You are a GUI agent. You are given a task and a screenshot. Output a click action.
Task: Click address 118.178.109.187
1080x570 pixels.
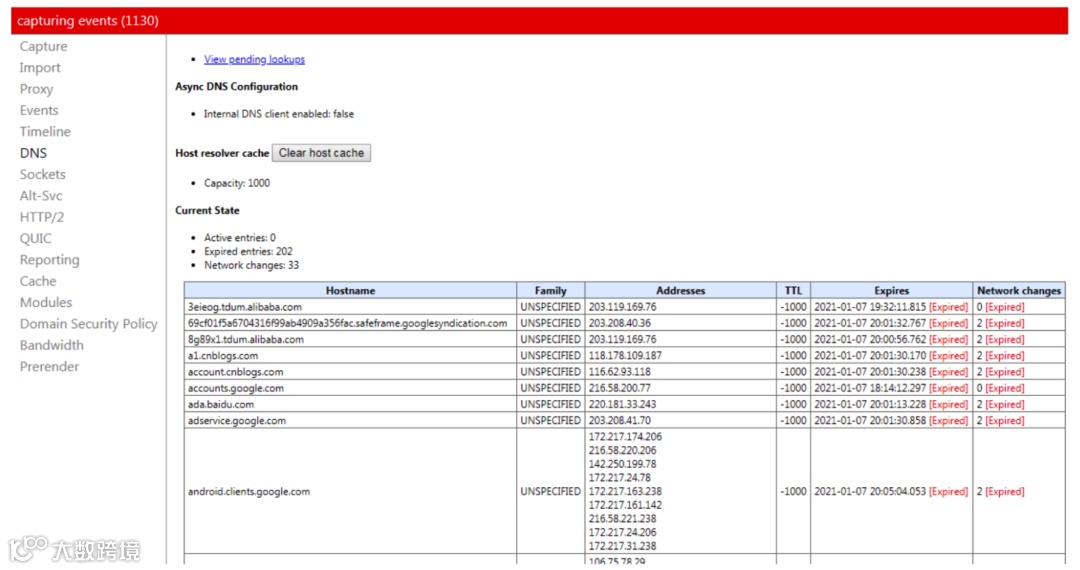click(x=625, y=355)
